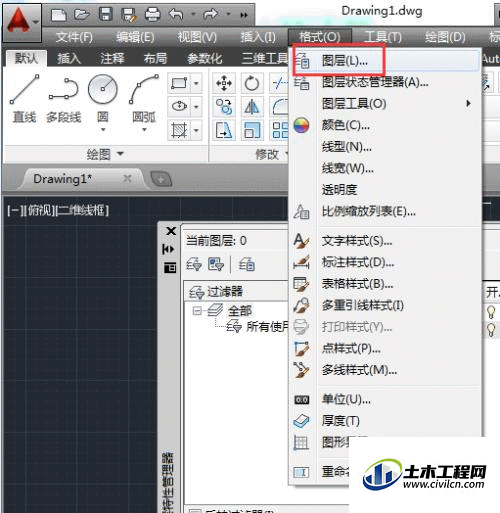Choose 颜色(C)... menu entry
The width and height of the screenshot is (500, 513).
[x=385, y=125]
